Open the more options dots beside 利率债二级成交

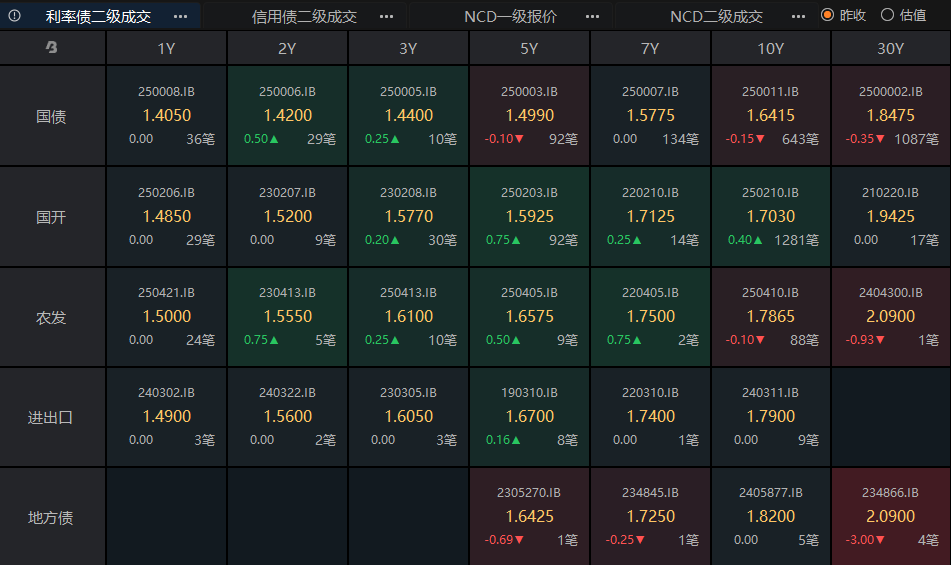click(181, 16)
